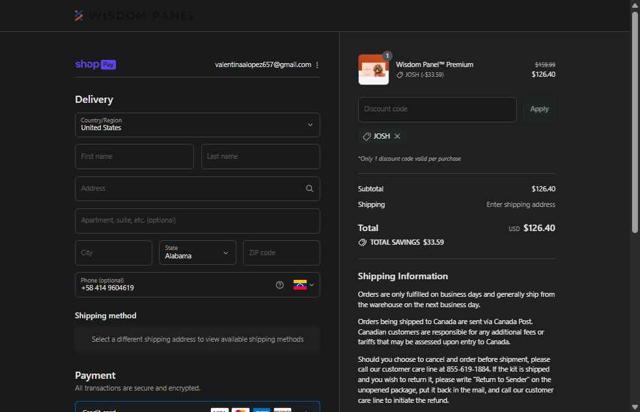Click the Apply discount button
This screenshot has width=640, height=412.
539,109
